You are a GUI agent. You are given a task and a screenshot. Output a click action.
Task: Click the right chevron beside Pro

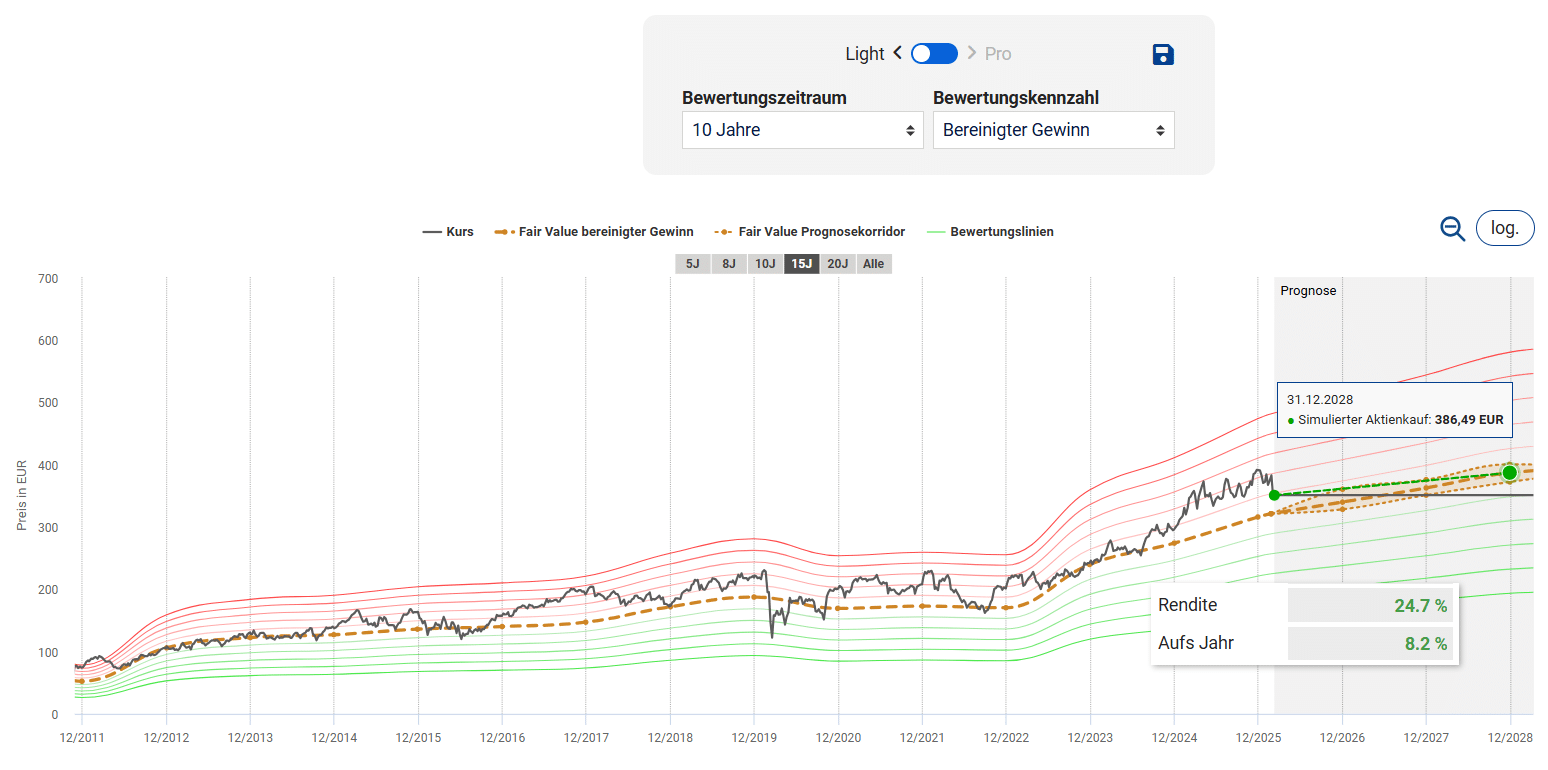coord(971,53)
